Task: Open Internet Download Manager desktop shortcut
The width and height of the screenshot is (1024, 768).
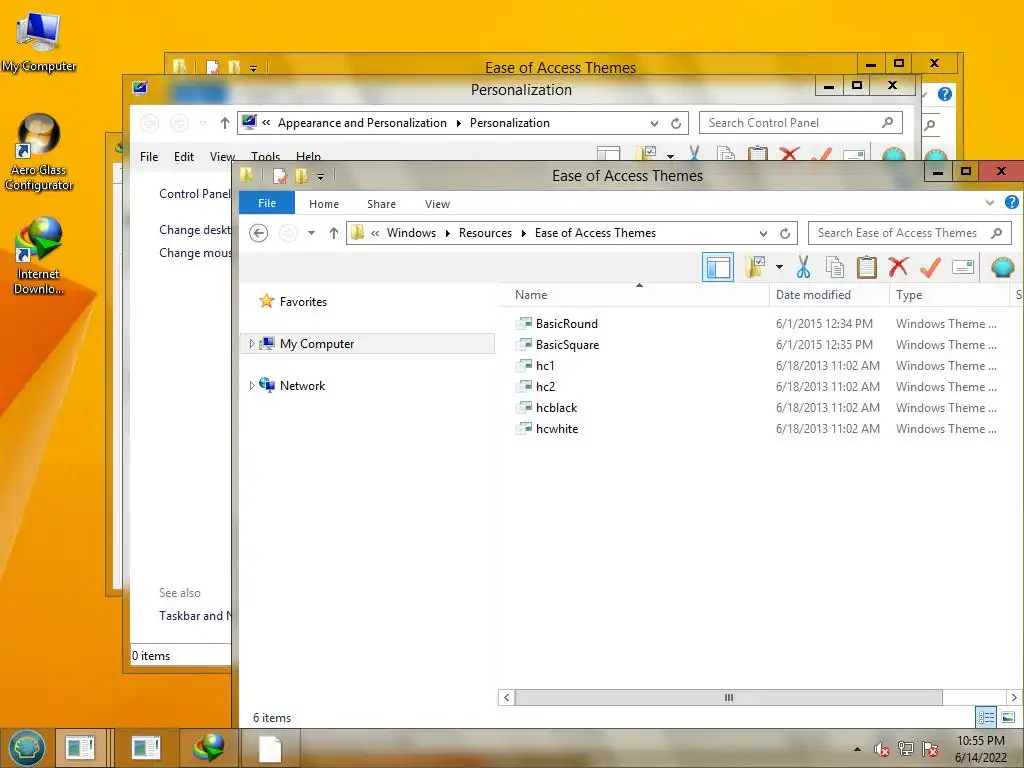Action: coord(39,256)
